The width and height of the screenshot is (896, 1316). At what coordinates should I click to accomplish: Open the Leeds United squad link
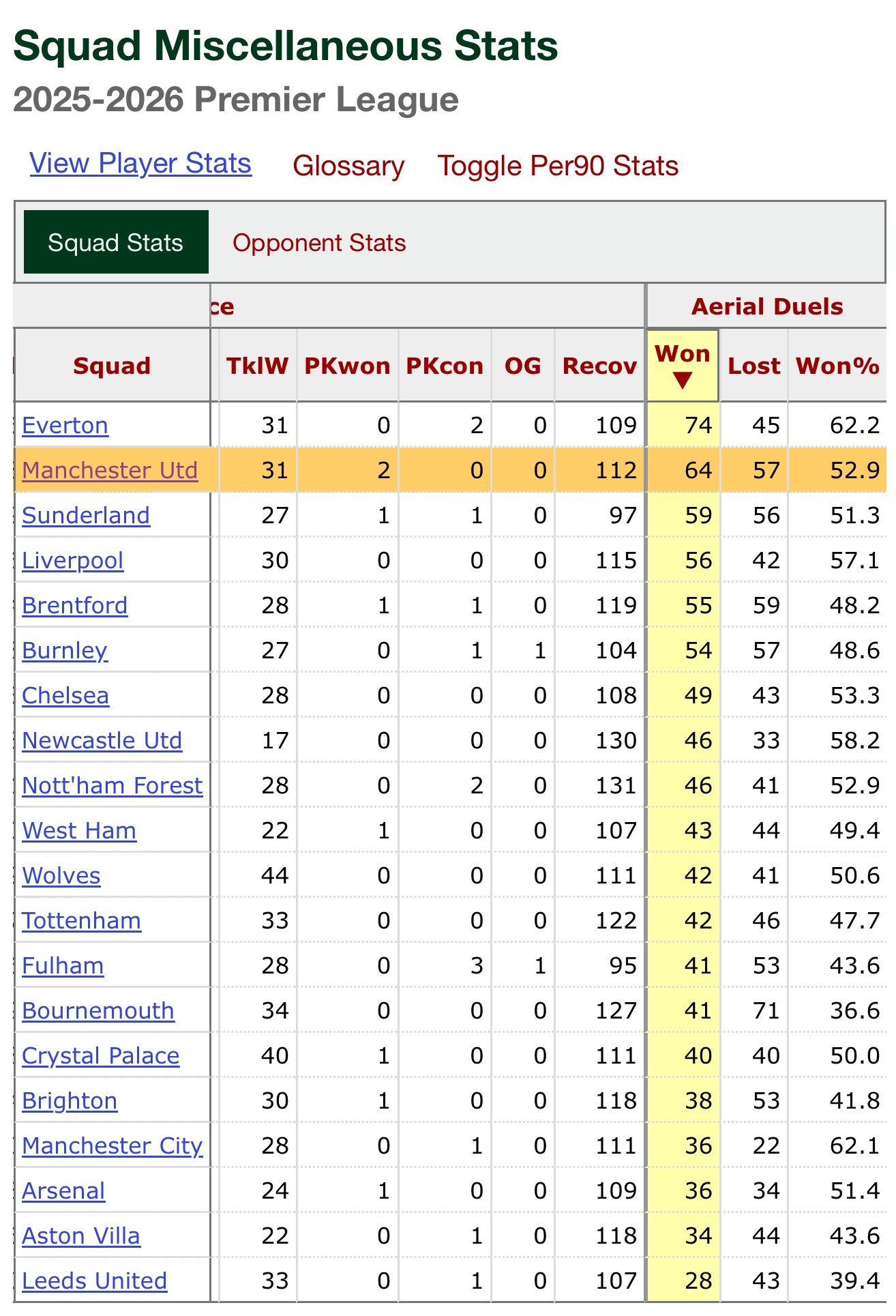[x=95, y=1281]
